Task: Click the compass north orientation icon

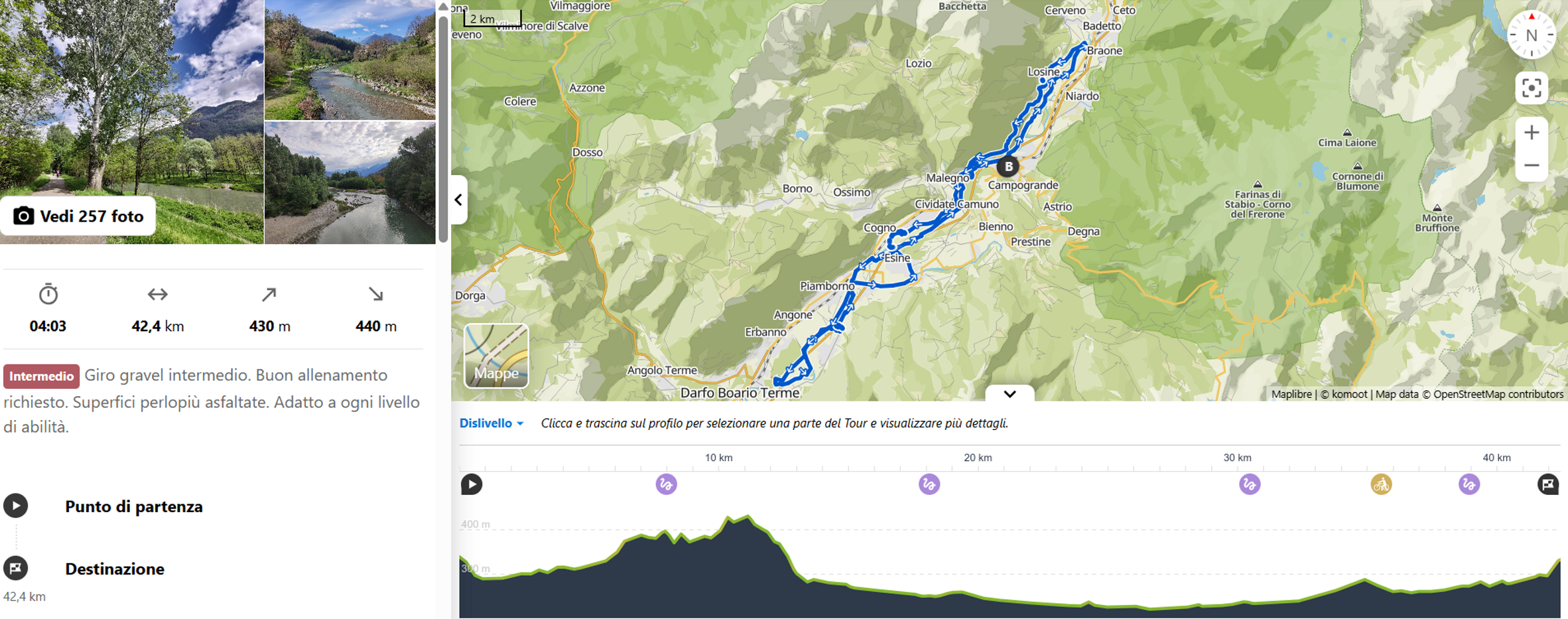Action: coord(1531,35)
